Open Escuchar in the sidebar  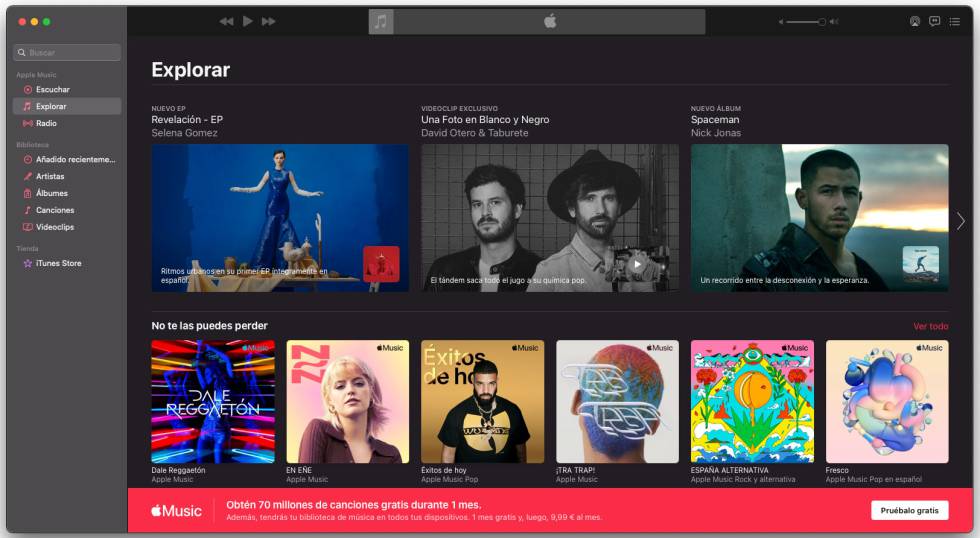pos(67,89)
